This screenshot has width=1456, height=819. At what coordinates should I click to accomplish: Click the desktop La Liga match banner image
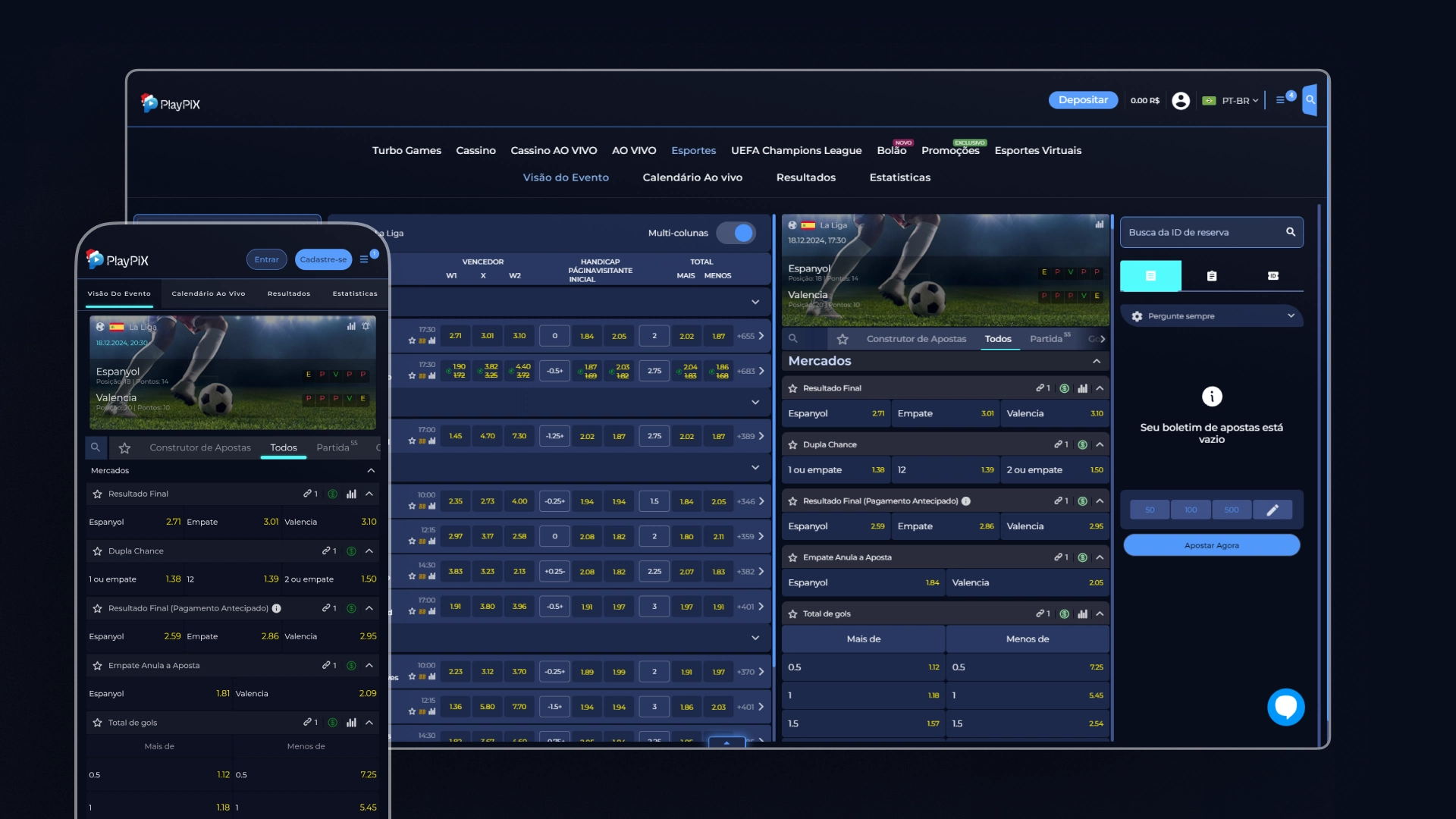945,271
